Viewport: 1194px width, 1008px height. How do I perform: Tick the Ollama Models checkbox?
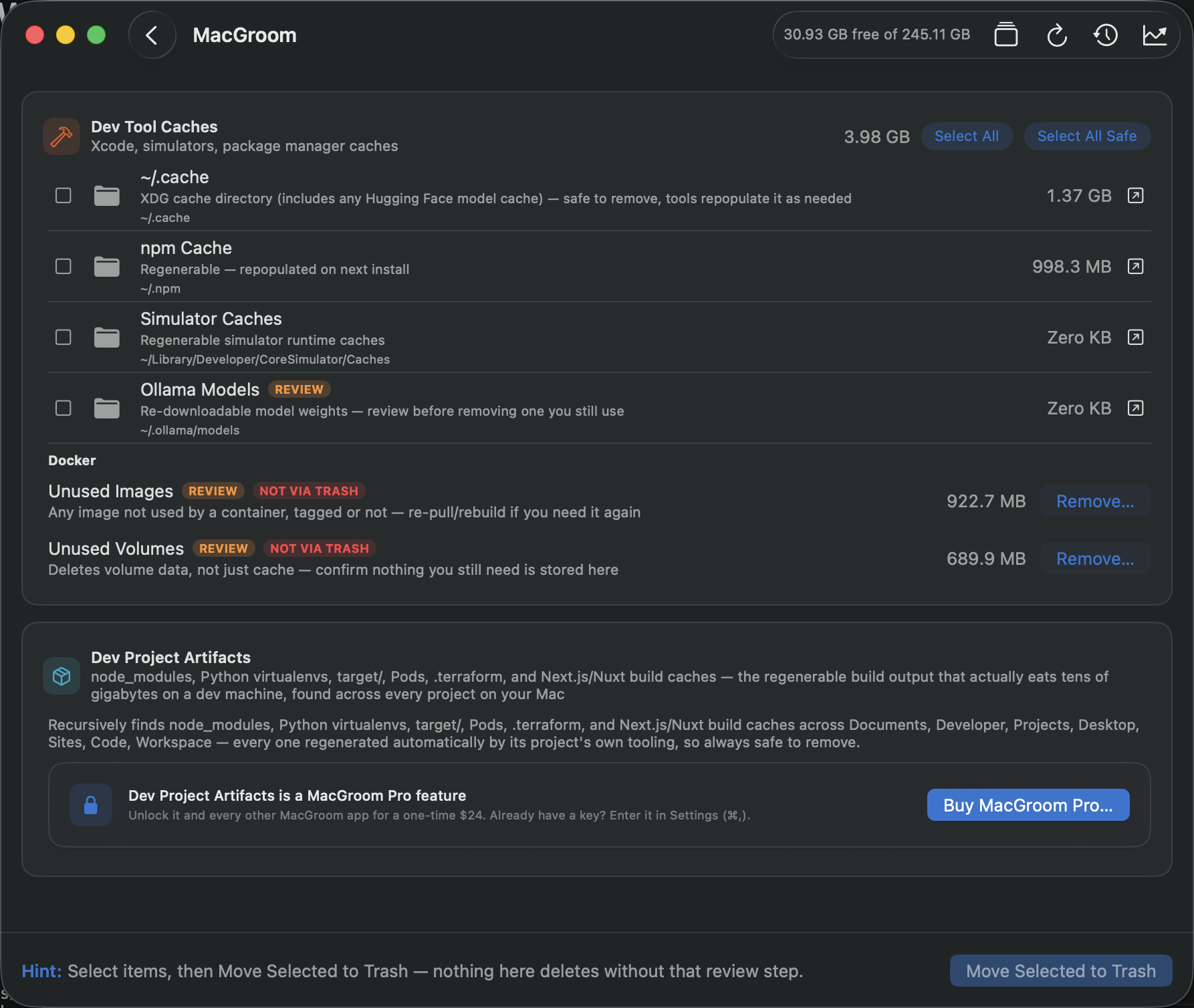64,408
